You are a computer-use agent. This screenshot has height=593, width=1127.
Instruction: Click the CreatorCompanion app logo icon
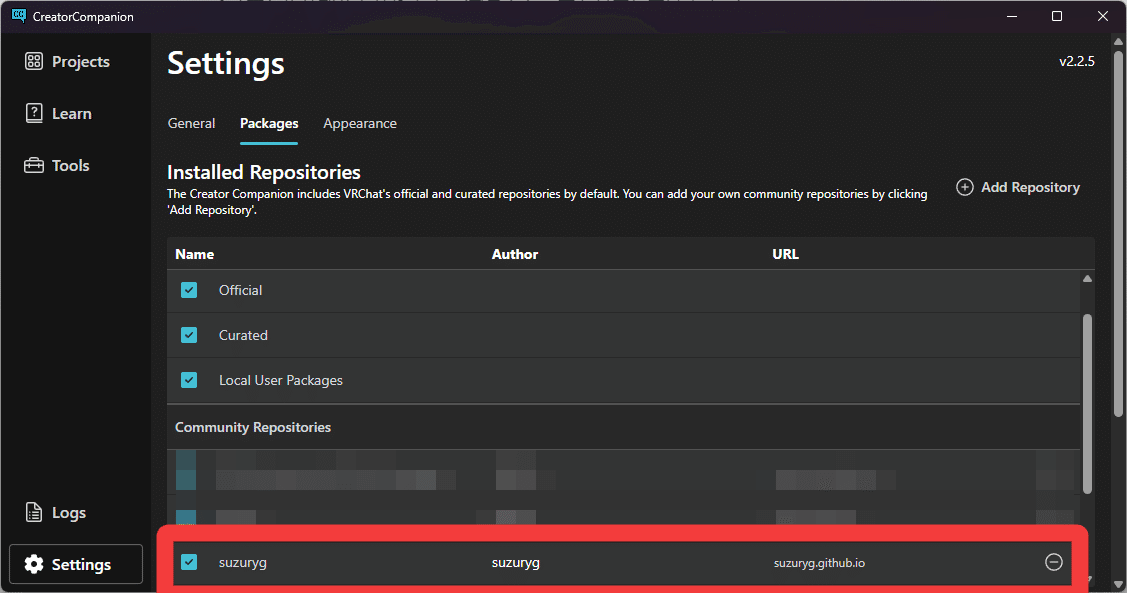pos(19,16)
